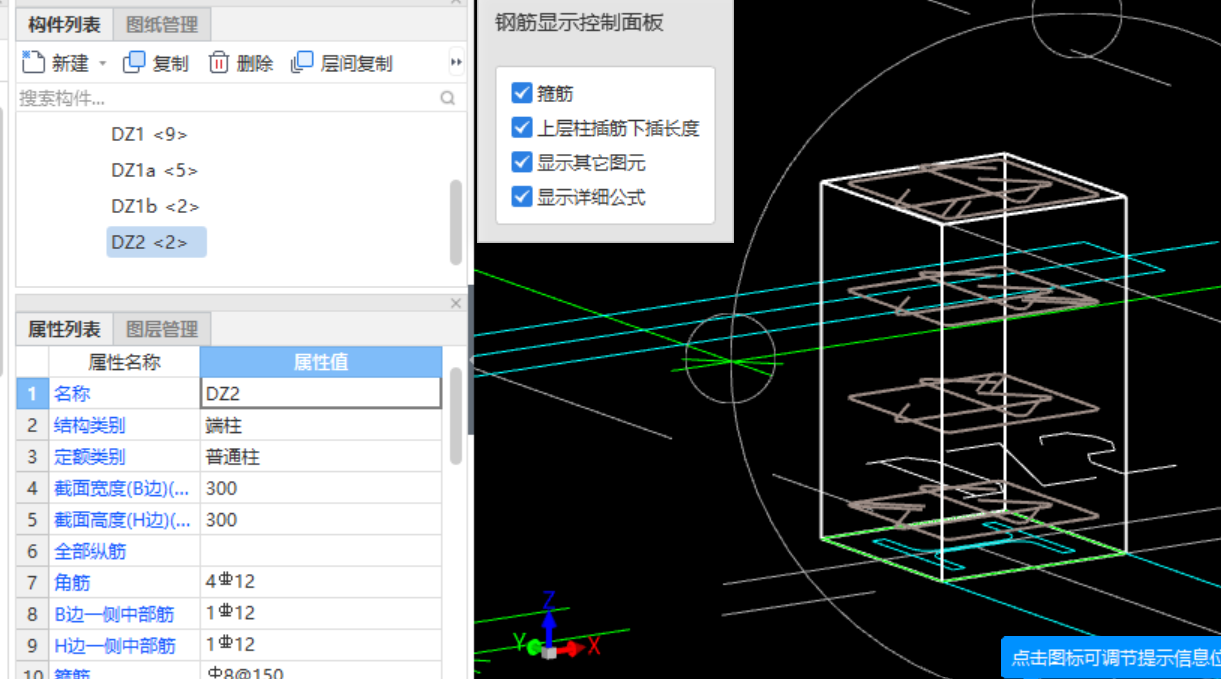The image size is (1221, 679).
Task: Click the search magnifier icon
Action: (x=447, y=98)
